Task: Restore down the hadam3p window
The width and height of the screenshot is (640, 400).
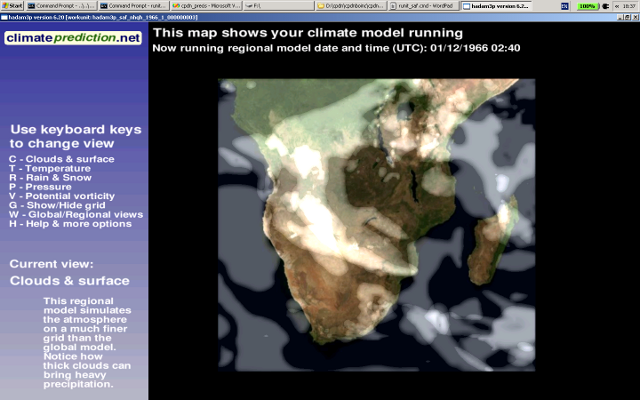Action: point(627,17)
